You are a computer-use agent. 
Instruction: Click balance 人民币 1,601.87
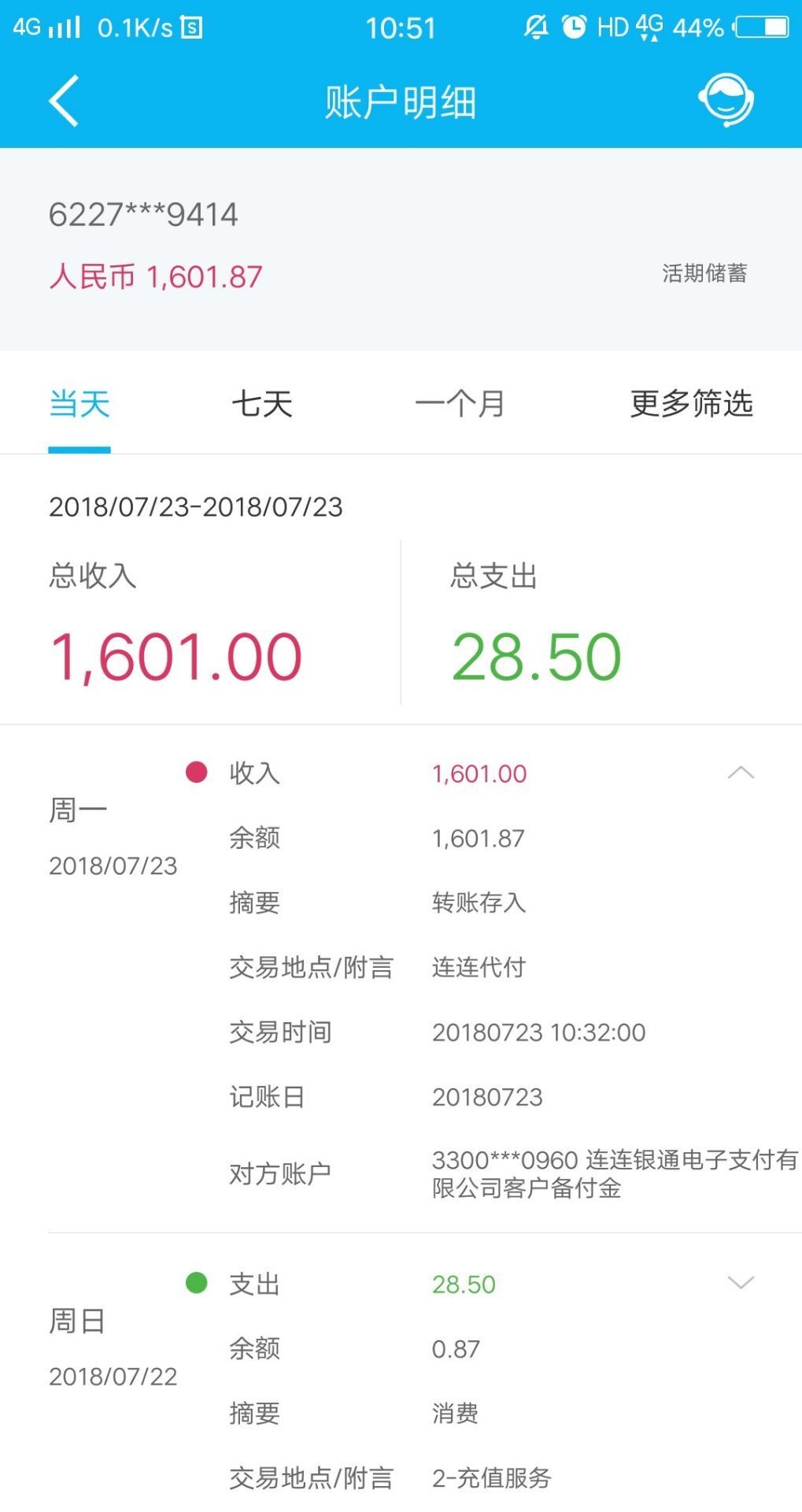[156, 276]
